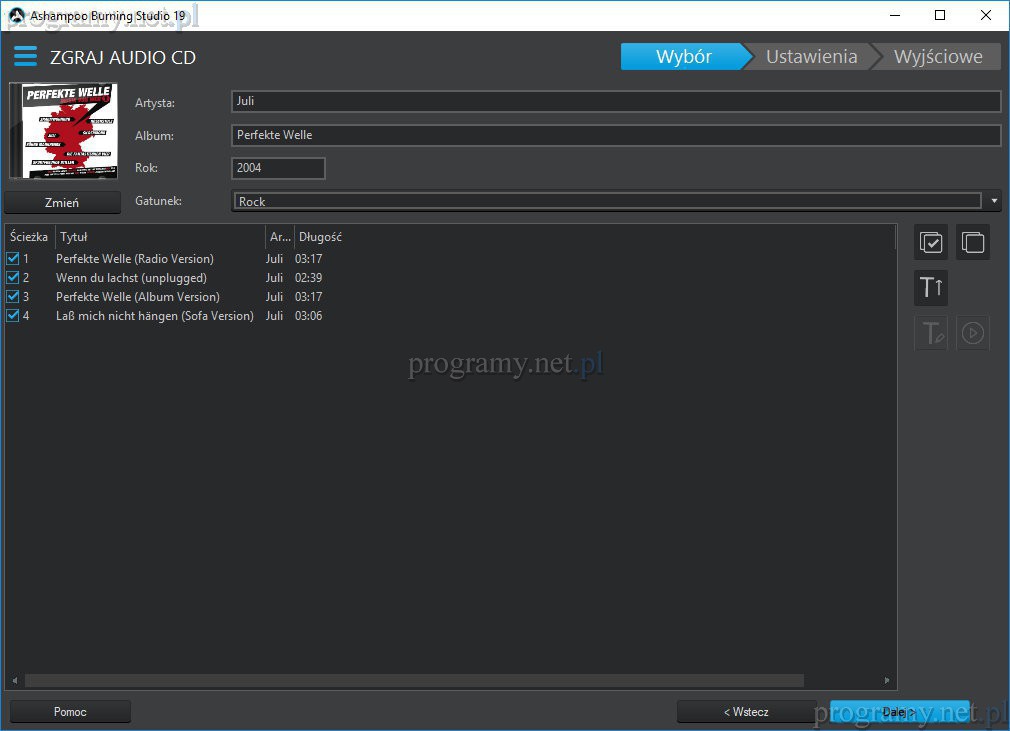The width and height of the screenshot is (1010, 731).
Task: Click the edit track title icon
Action: [x=931, y=333]
